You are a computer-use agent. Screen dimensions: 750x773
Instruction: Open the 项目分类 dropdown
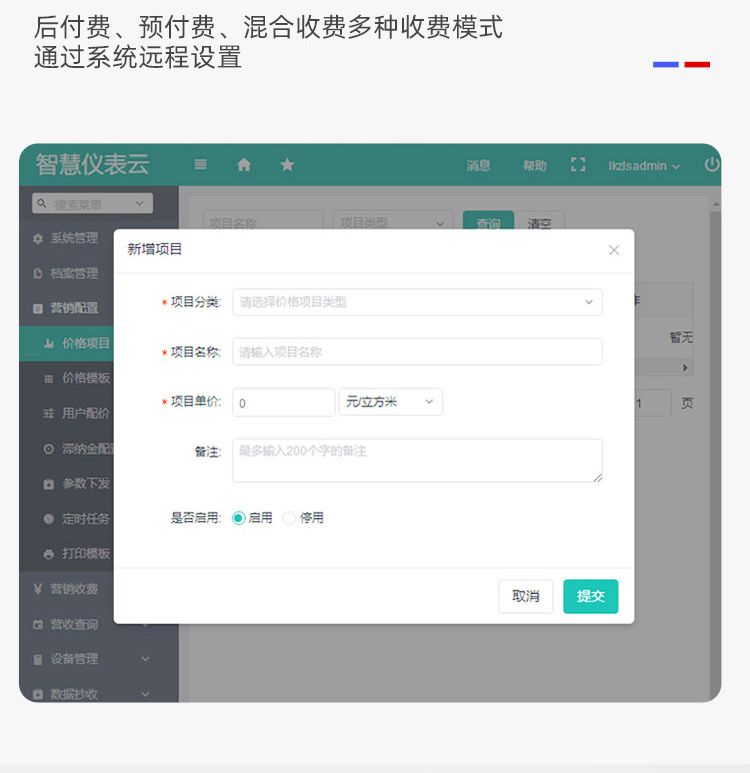point(417,302)
